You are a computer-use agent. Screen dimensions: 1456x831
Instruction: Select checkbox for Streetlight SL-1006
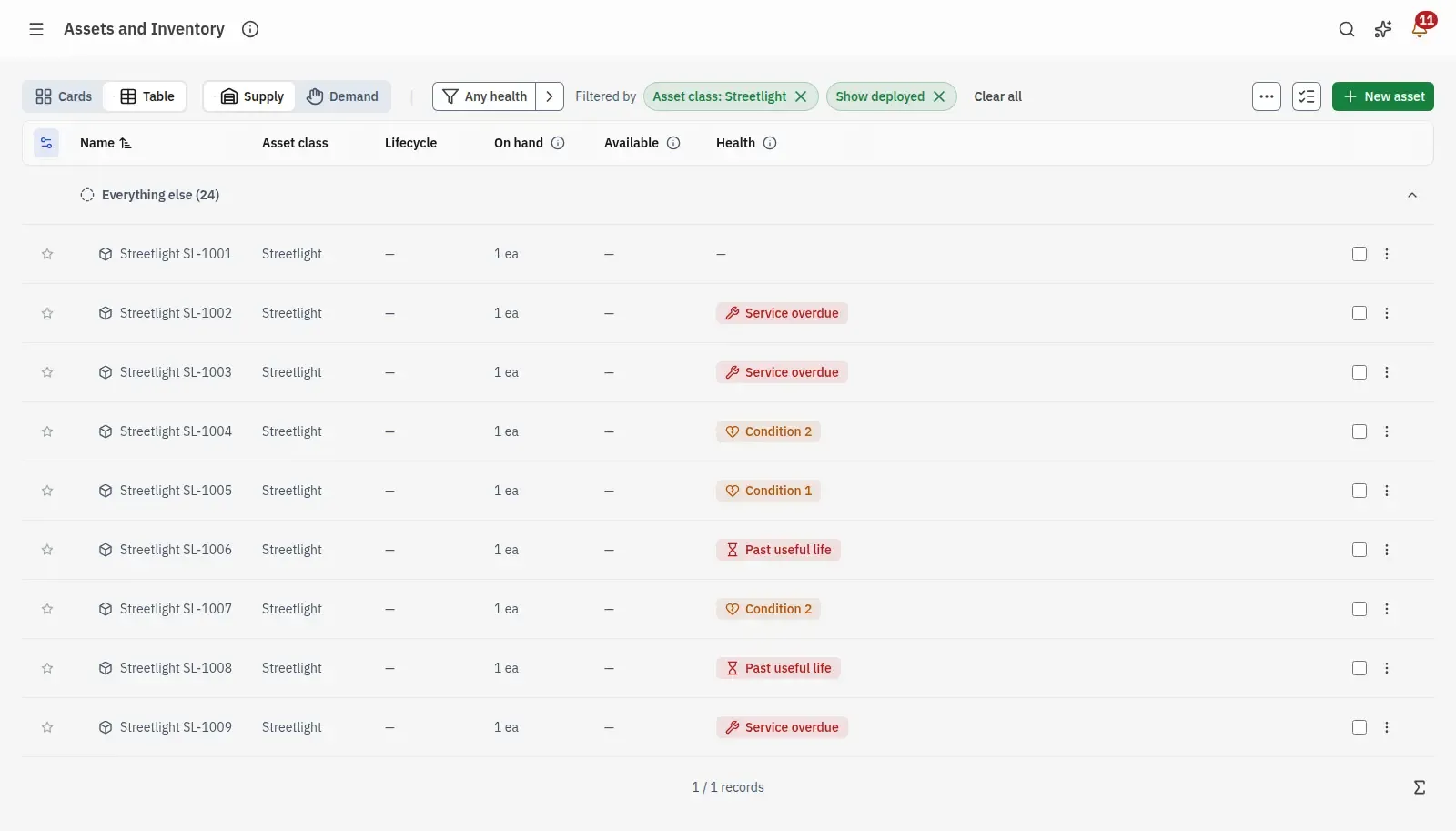[1360, 550]
